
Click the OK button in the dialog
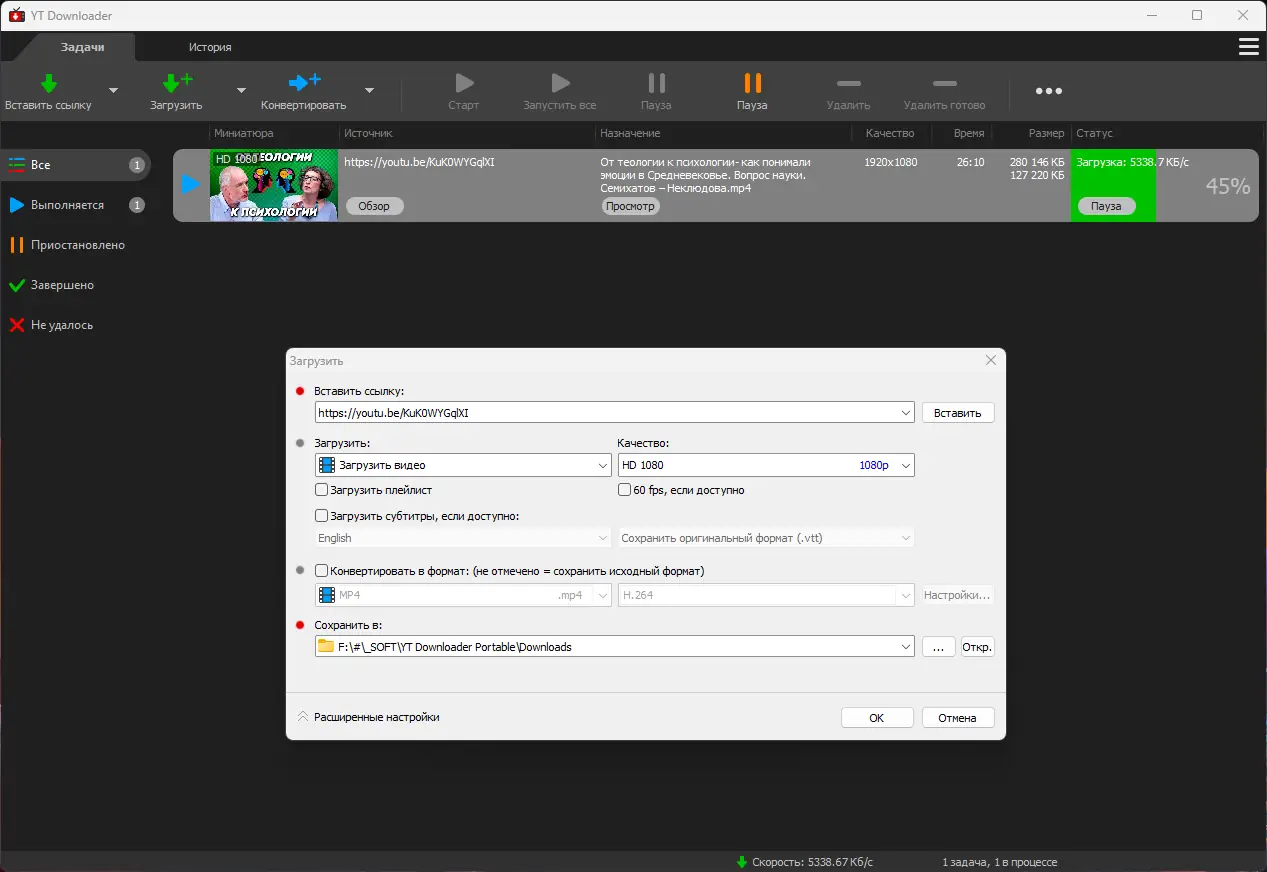tap(876, 717)
